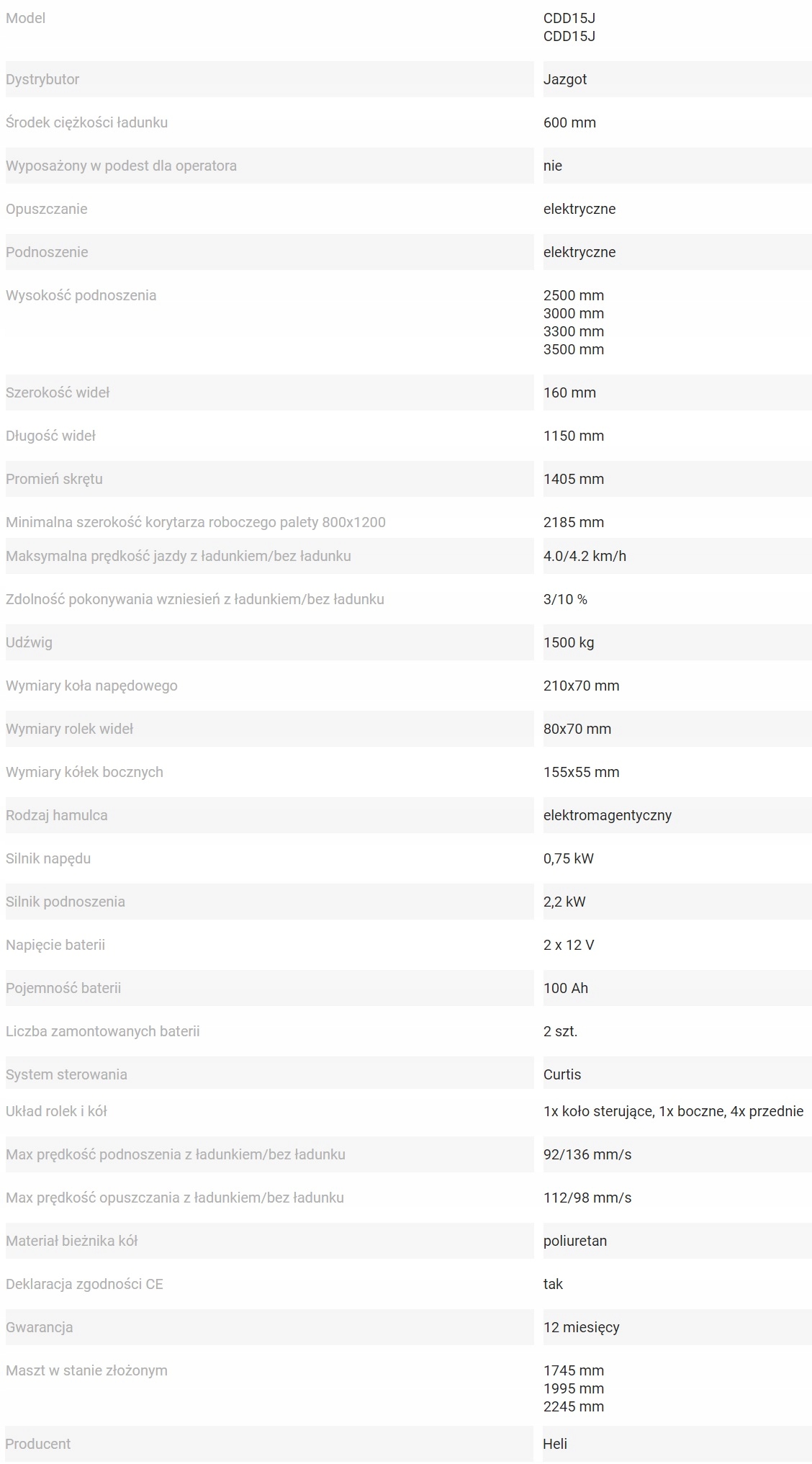Select the Producent value Heli
812x1464 pixels.
[x=555, y=1444]
